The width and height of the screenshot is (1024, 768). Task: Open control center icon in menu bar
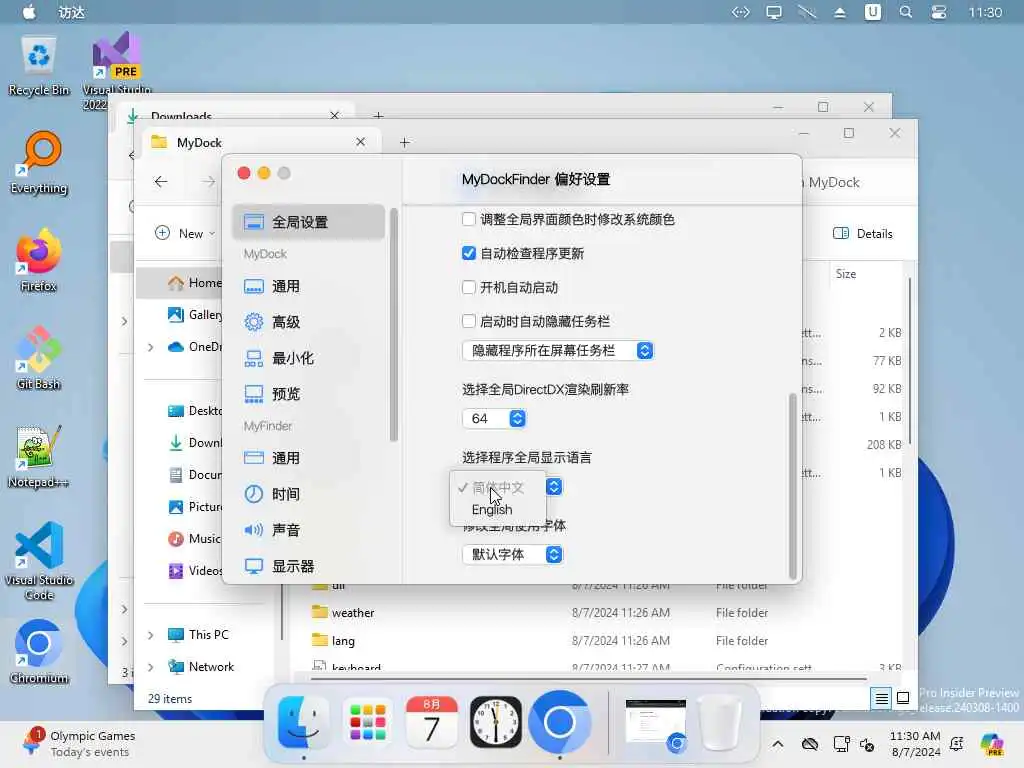938,12
